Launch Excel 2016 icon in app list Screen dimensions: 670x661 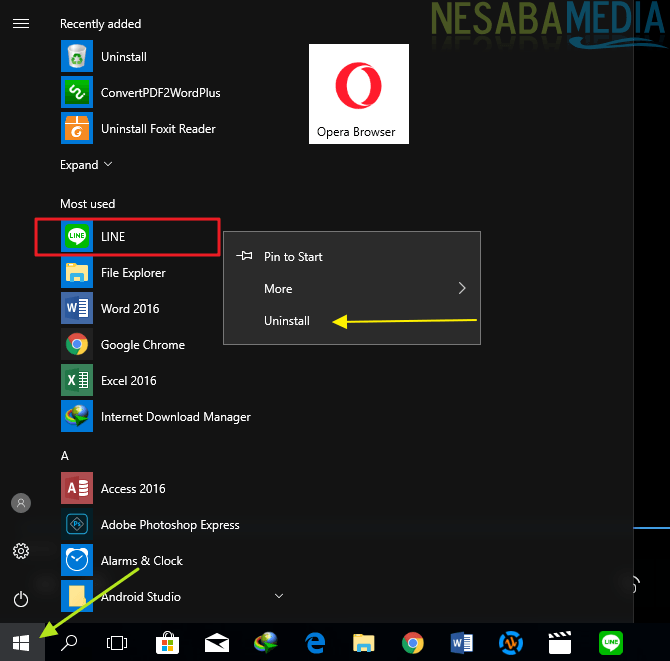77,380
